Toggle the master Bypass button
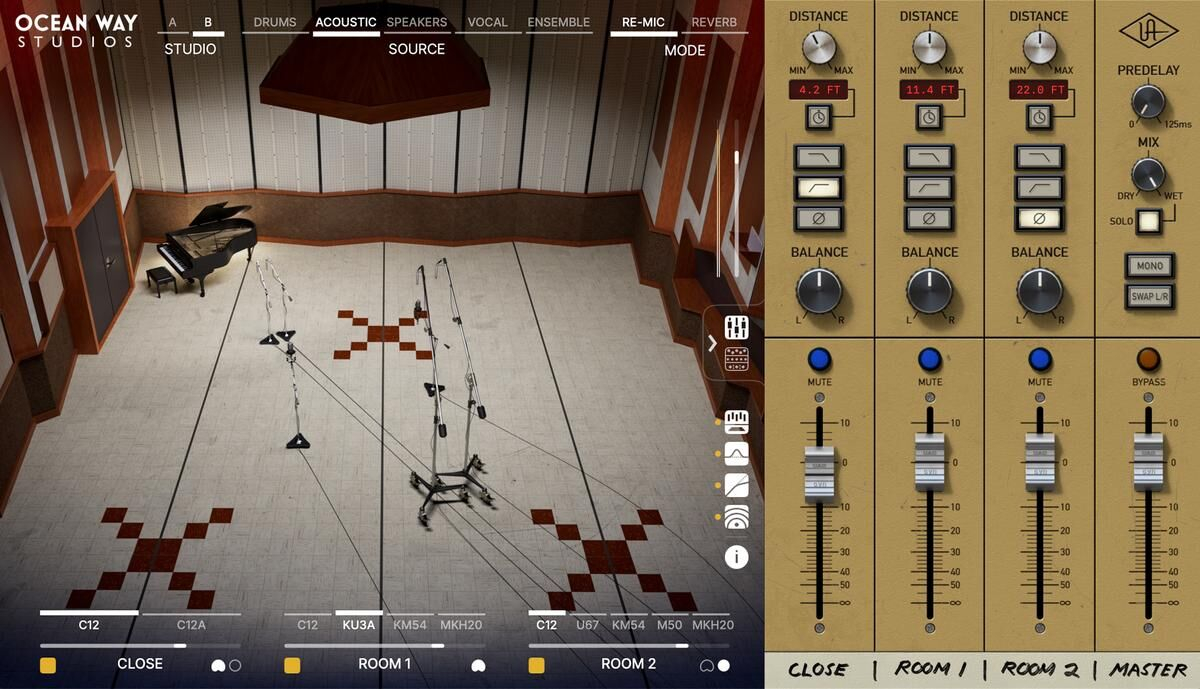The width and height of the screenshot is (1200, 689). (1148, 360)
